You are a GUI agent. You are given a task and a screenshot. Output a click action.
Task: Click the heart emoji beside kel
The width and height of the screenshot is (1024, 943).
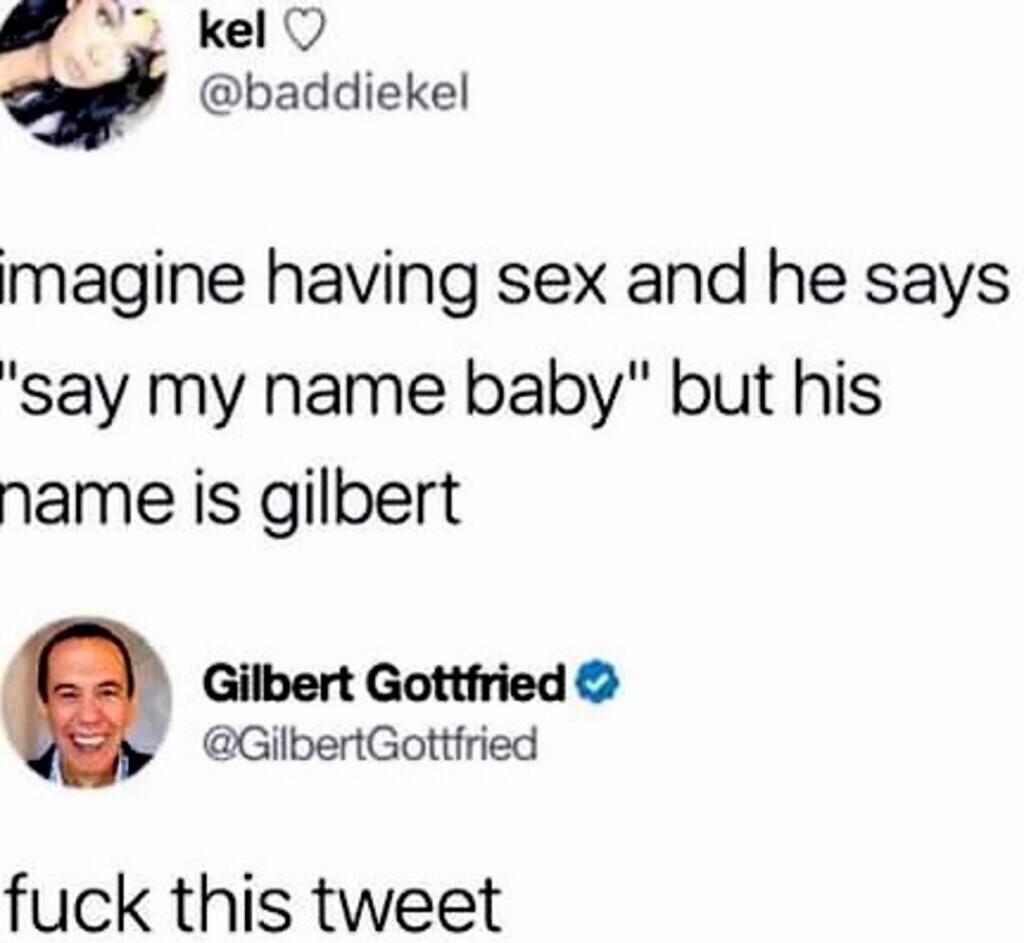tap(302, 35)
